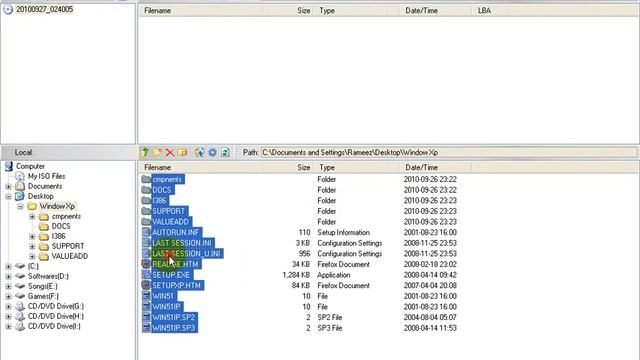Viewport: 640px width, 360px height.
Task: Click the WIN51 file icon
Action: [x=146, y=296]
